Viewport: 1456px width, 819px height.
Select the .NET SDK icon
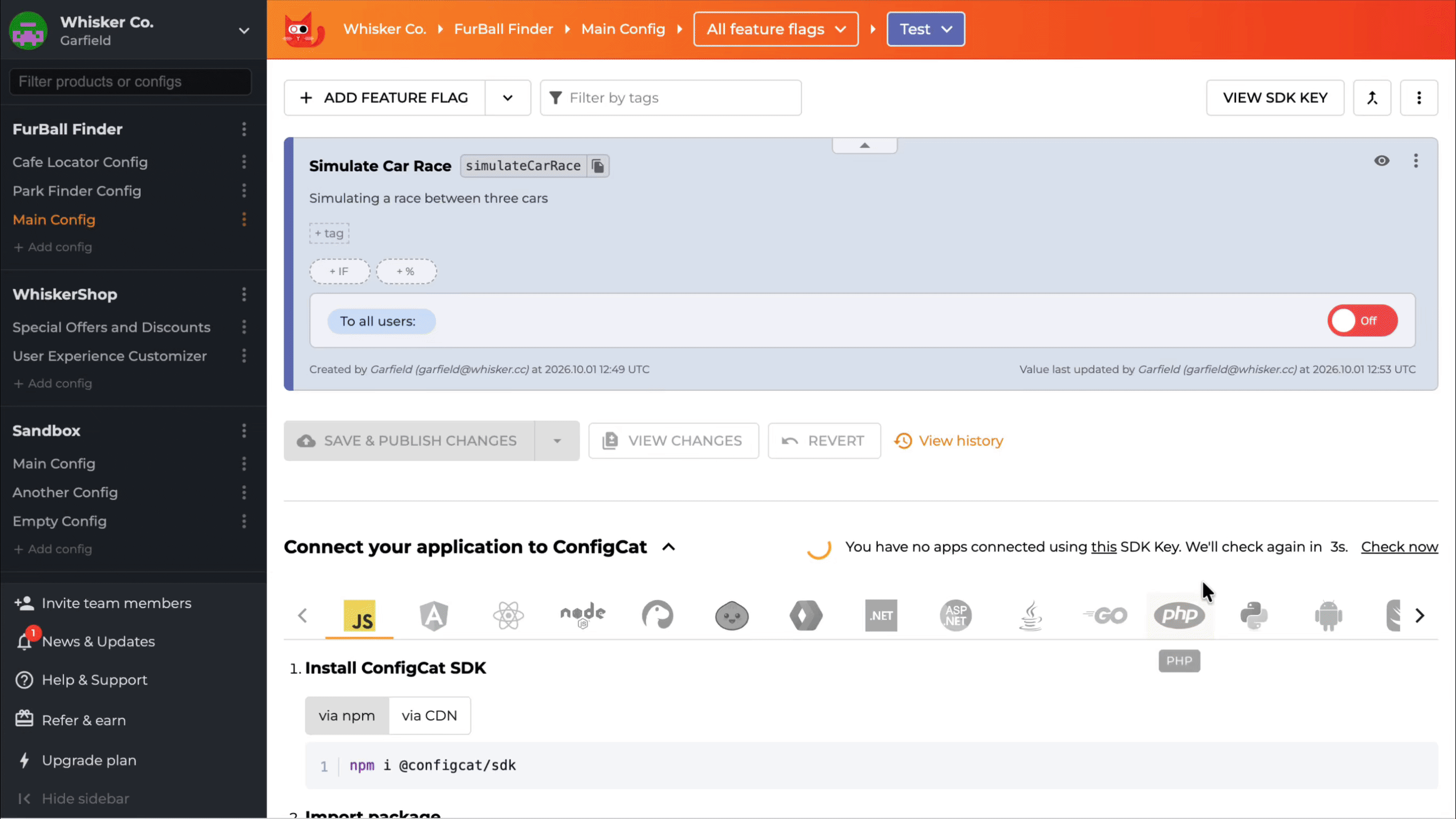881,615
